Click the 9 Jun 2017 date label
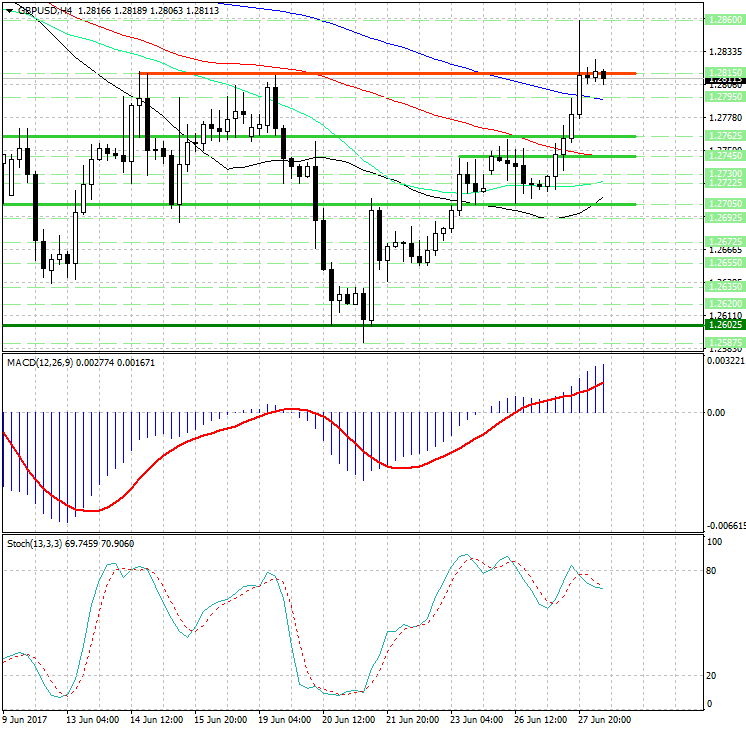This screenshot has width=746, height=731. [x=26, y=719]
